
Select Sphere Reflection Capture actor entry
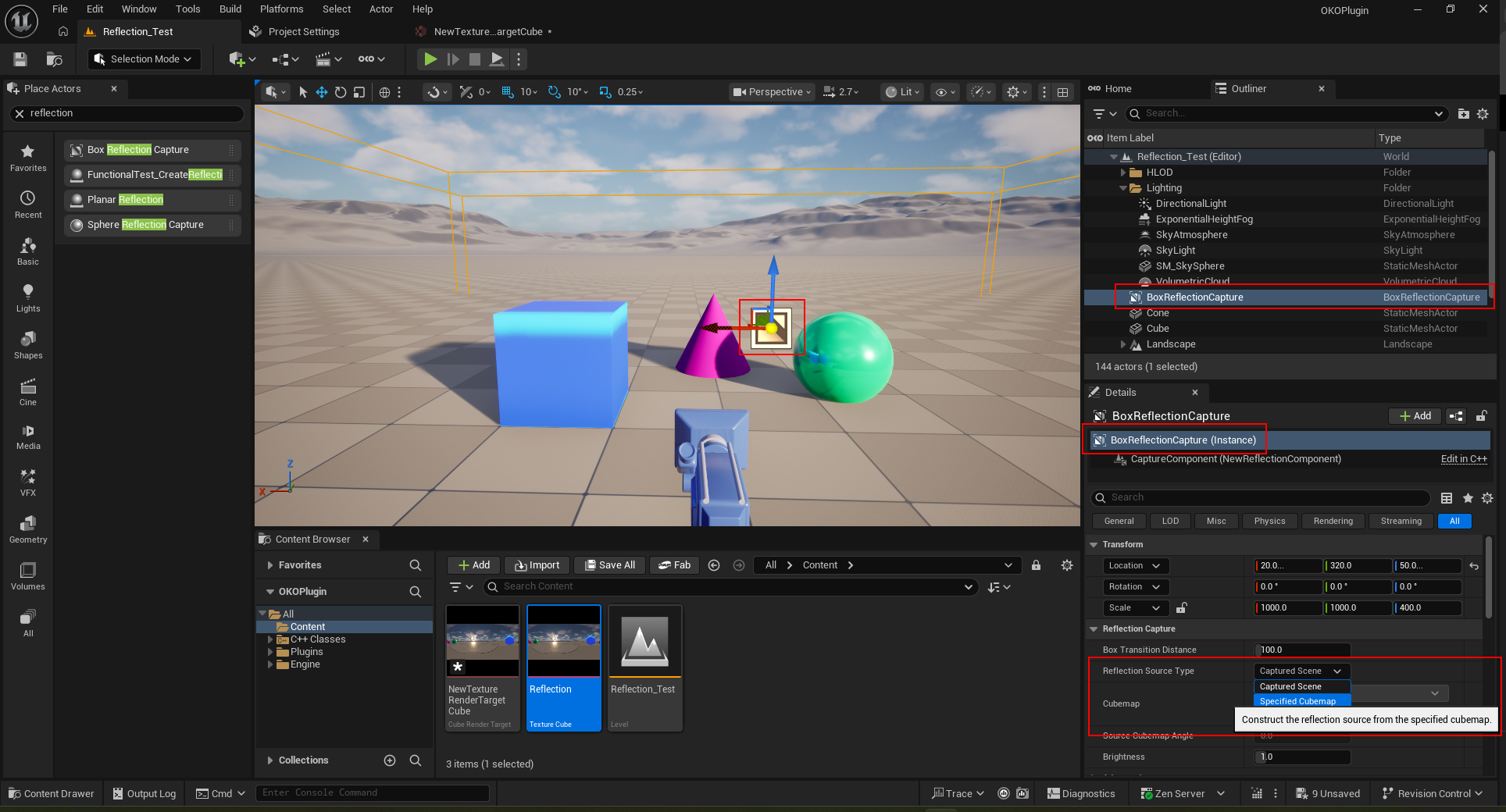tap(152, 225)
